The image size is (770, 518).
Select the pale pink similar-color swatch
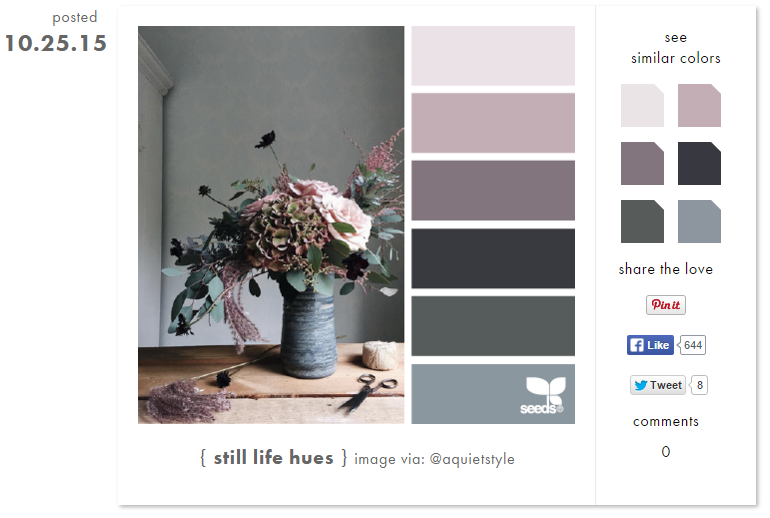coord(642,106)
